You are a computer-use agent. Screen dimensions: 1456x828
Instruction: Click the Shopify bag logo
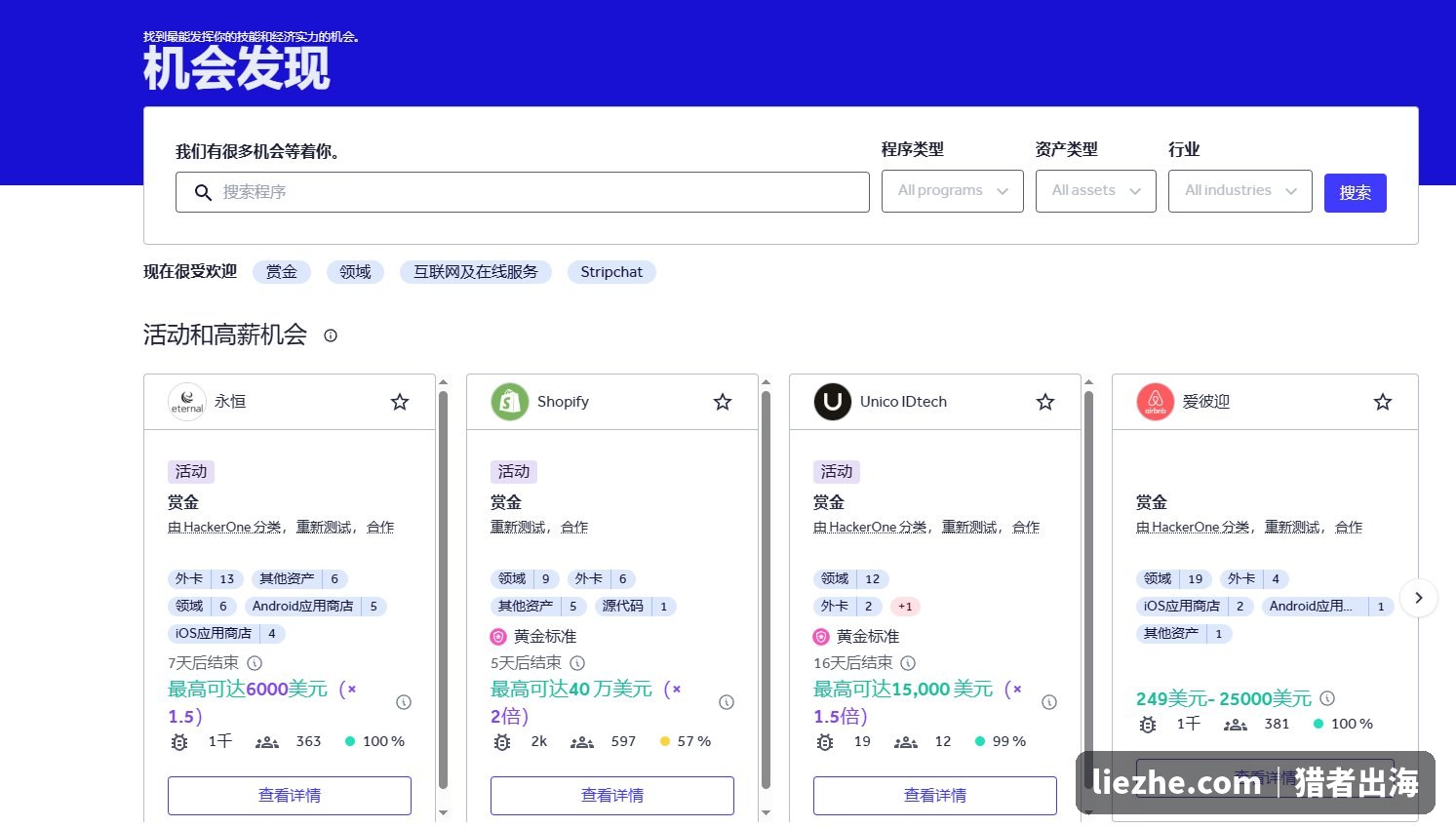[510, 402]
